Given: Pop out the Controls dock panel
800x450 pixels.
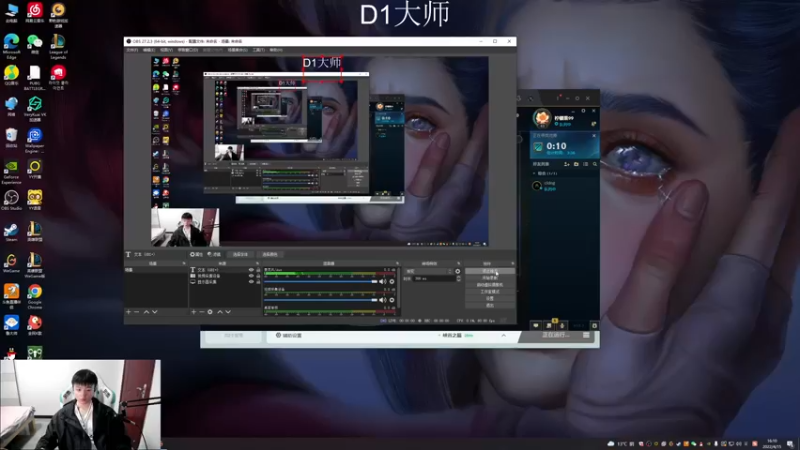Looking at the screenshot, I should 512,264.
